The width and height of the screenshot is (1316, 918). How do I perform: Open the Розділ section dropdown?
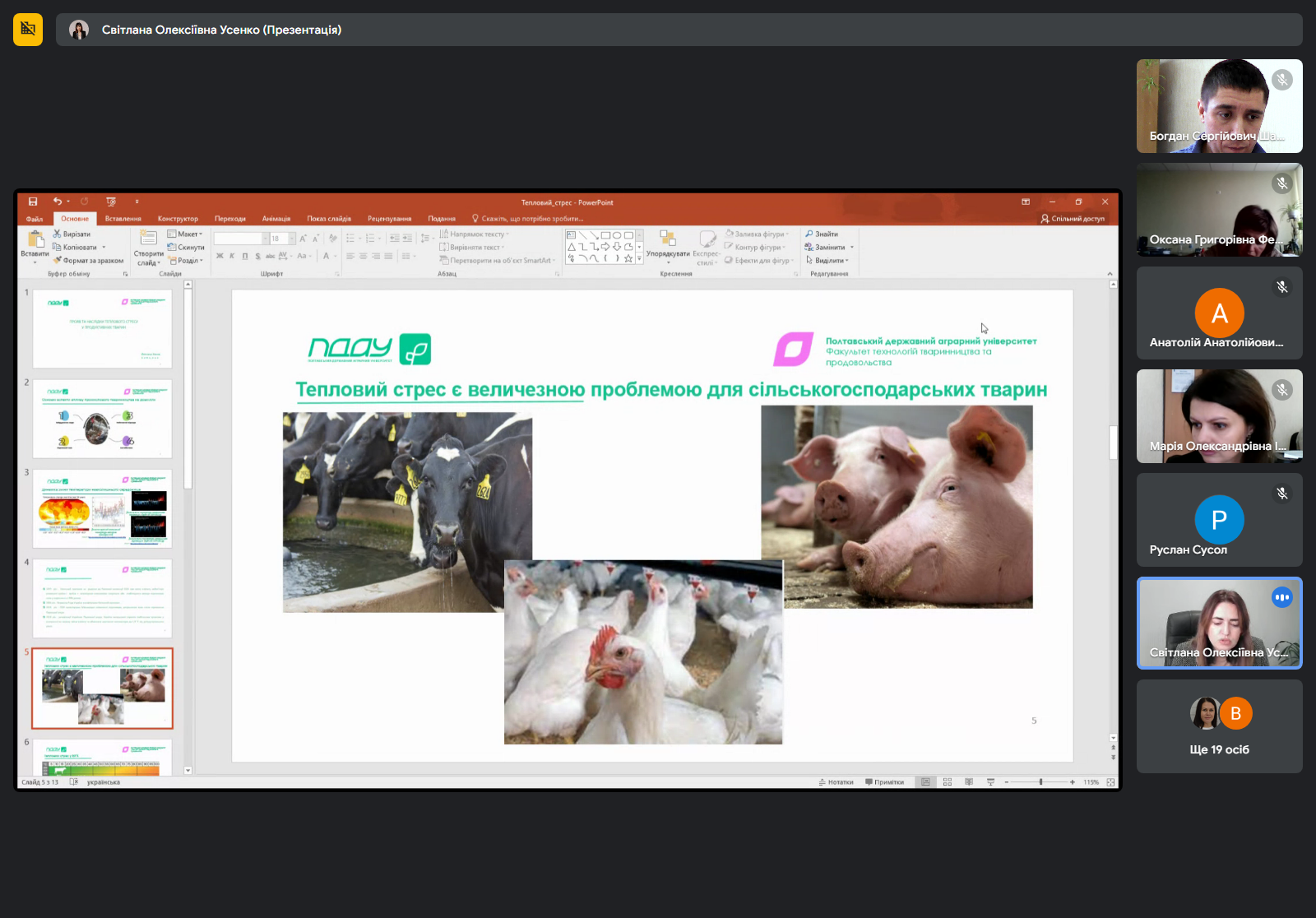[185, 260]
